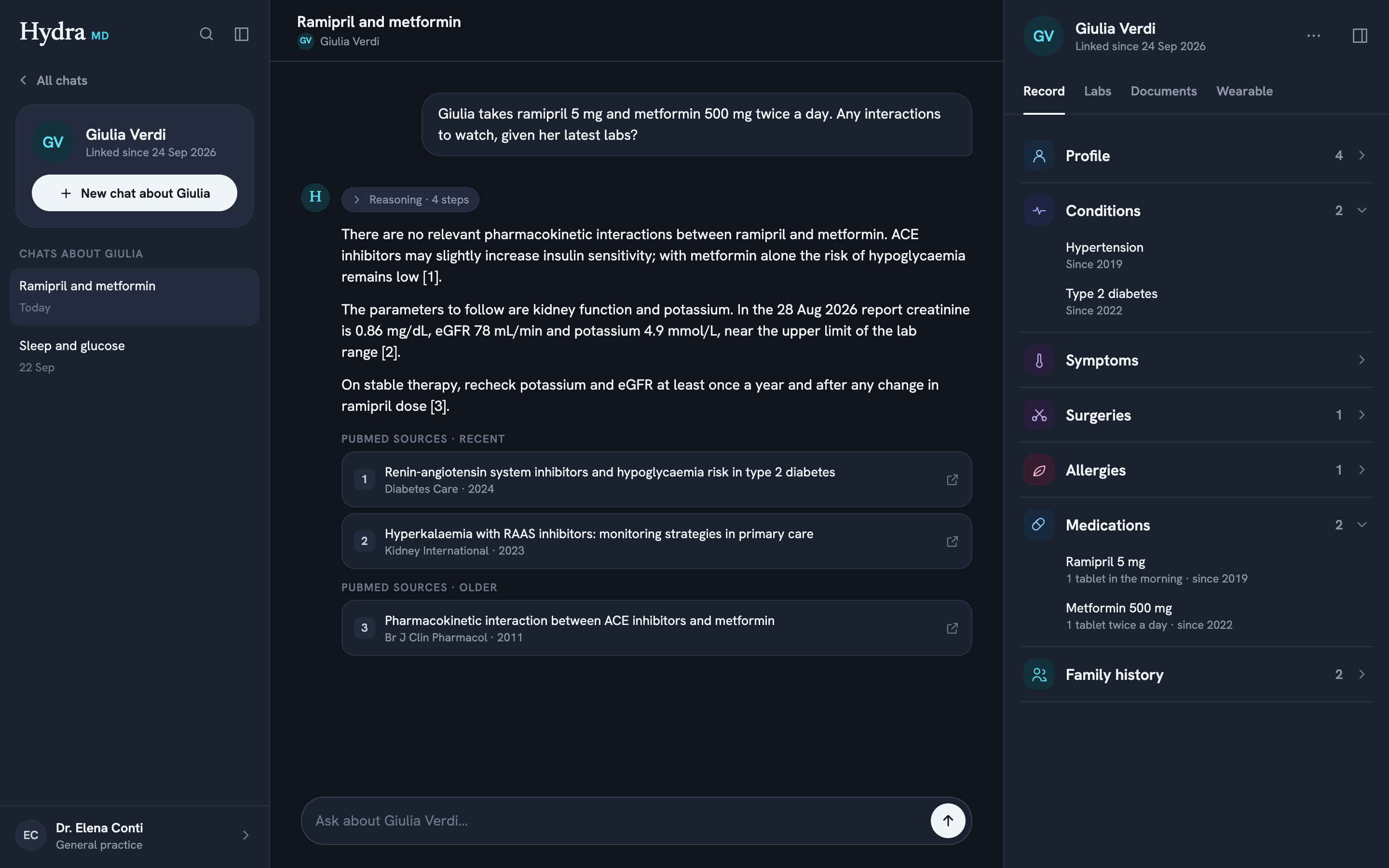Send message with the arrow-up button
This screenshot has height=868, width=1389.
coord(948,820)
